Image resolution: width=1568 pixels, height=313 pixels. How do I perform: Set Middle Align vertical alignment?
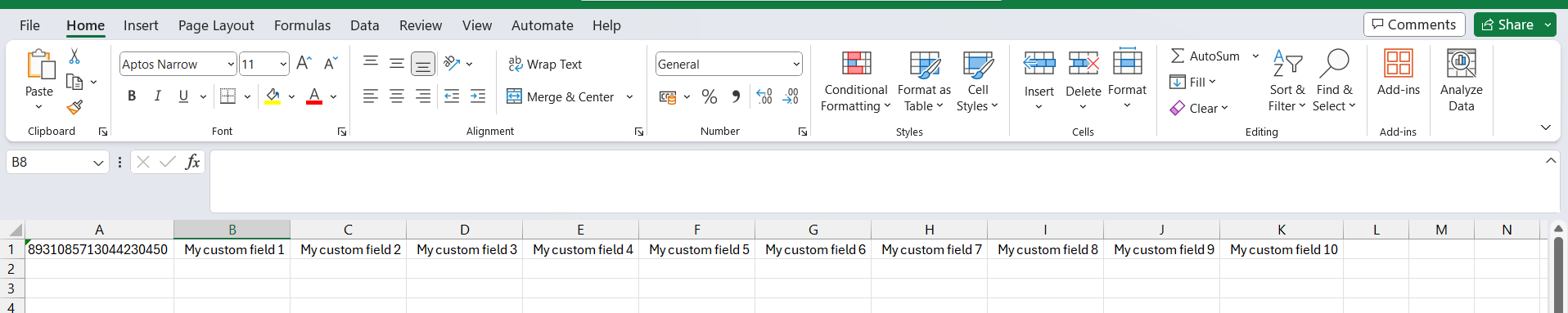coord(397,63)
